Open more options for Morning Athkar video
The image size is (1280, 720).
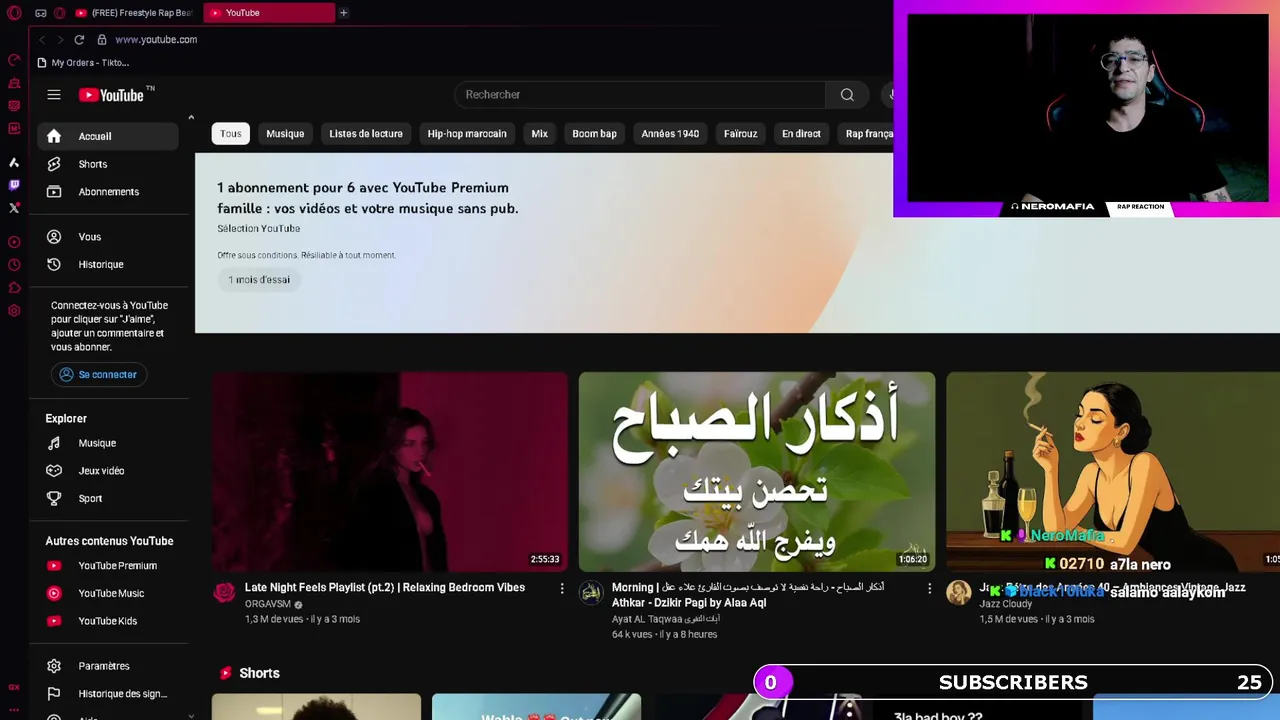tap(929, 589)
